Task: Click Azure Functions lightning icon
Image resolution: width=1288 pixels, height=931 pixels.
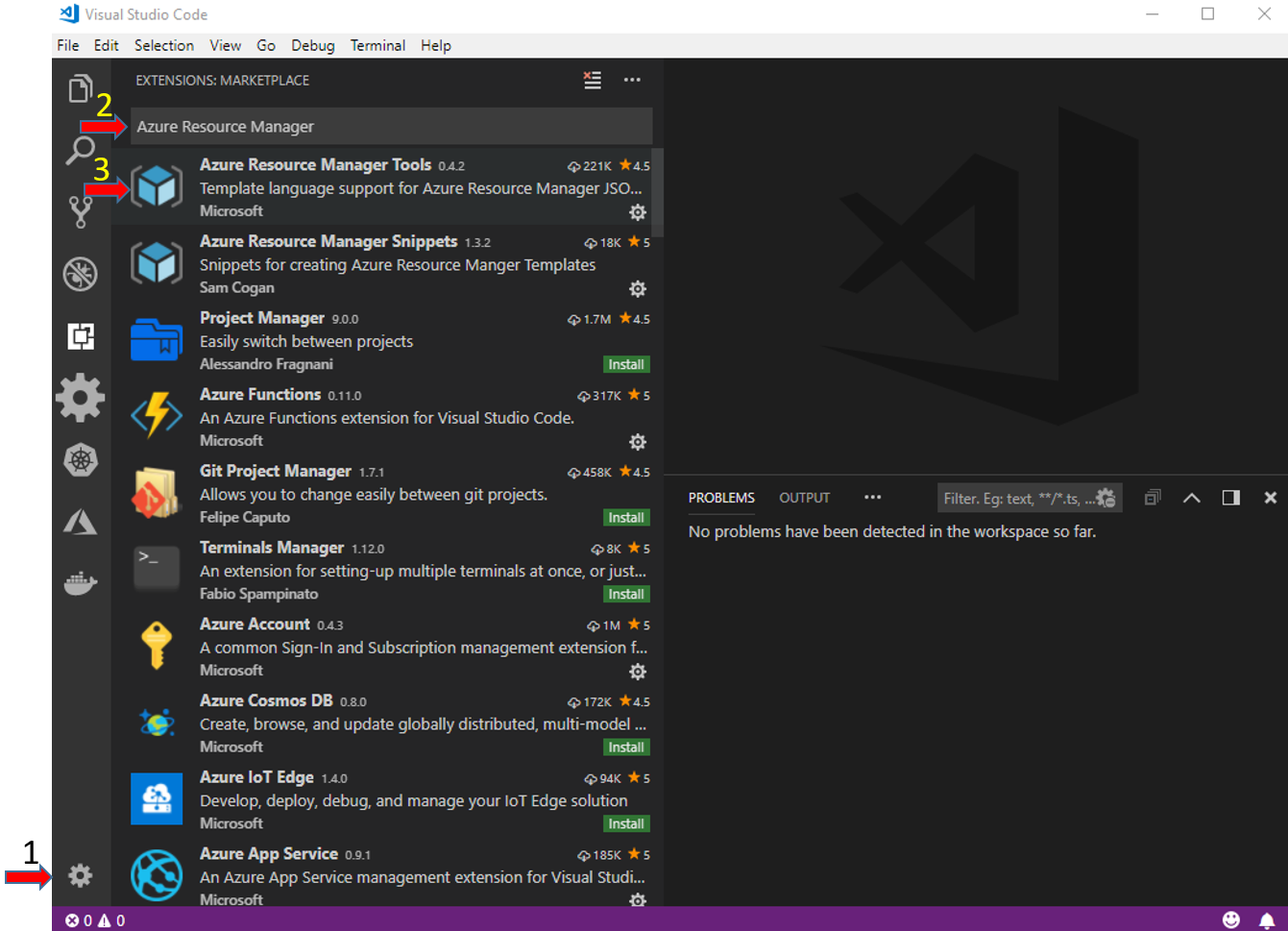Action: (x=157, y=415)
